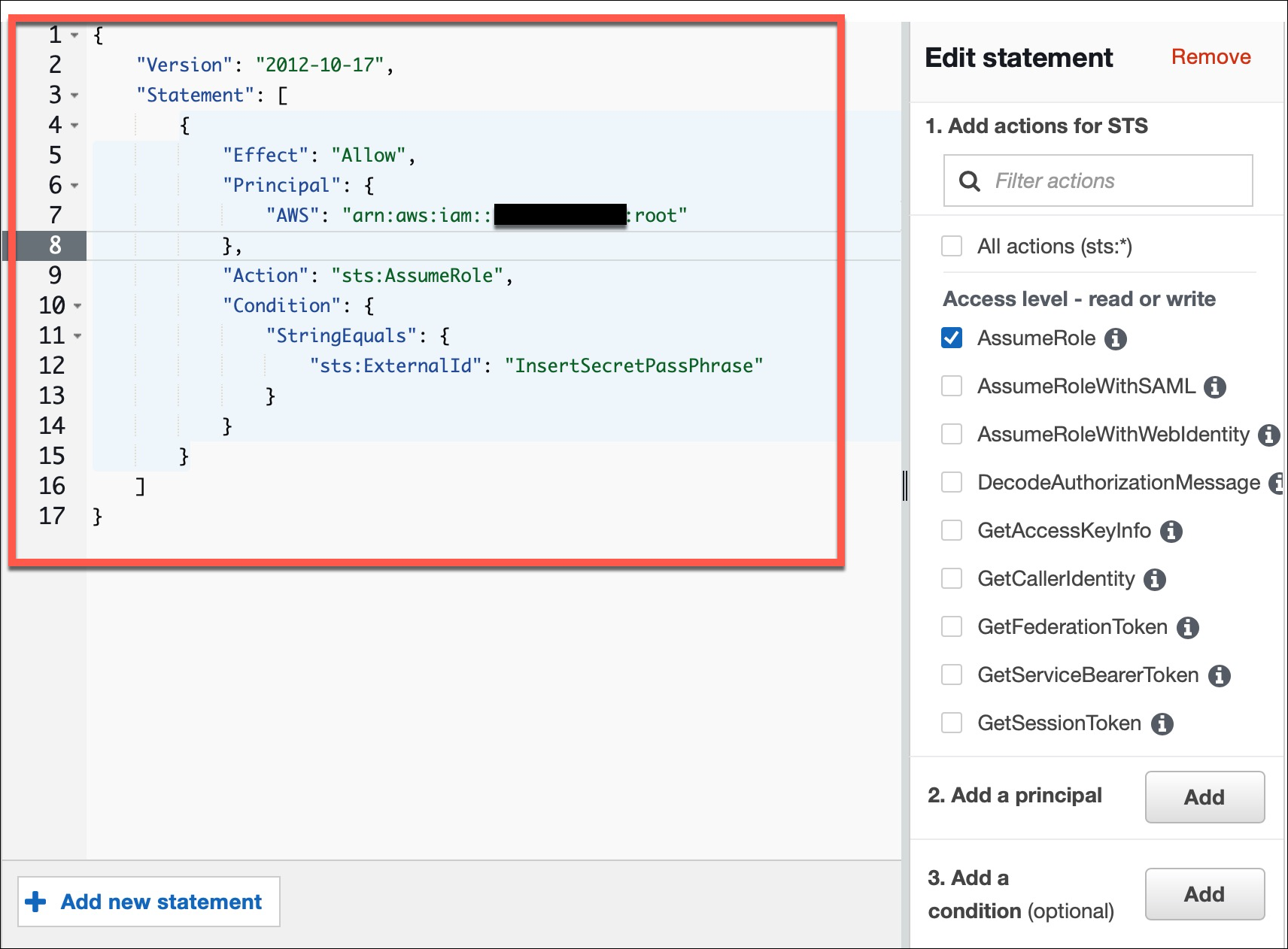Collapse the code fold at line 1
Image resolution: width=1288 pixels, height=949 pixels.
pyautogui.click(x=74, y=35)
